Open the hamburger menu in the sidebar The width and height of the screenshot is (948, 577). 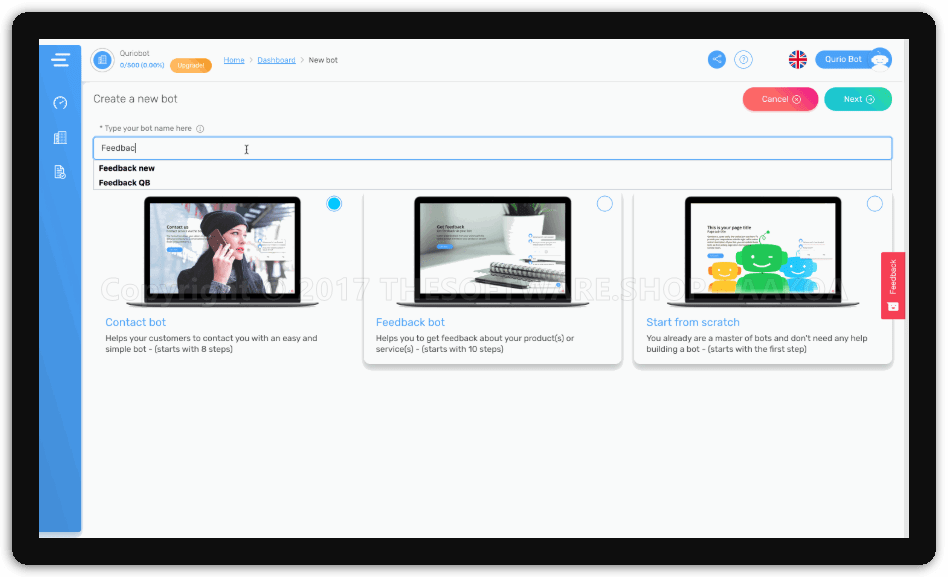(60, 59)
